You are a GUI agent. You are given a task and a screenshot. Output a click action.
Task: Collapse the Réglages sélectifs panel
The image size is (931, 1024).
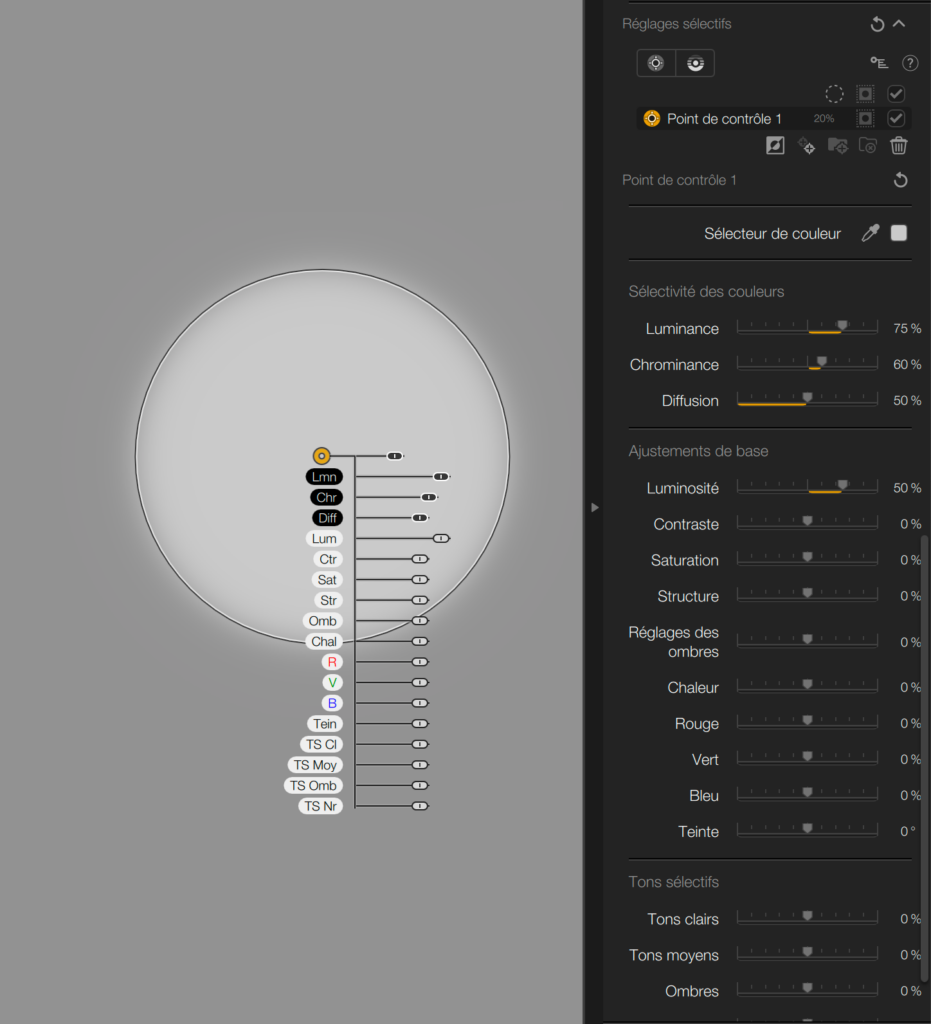[899, 24]
